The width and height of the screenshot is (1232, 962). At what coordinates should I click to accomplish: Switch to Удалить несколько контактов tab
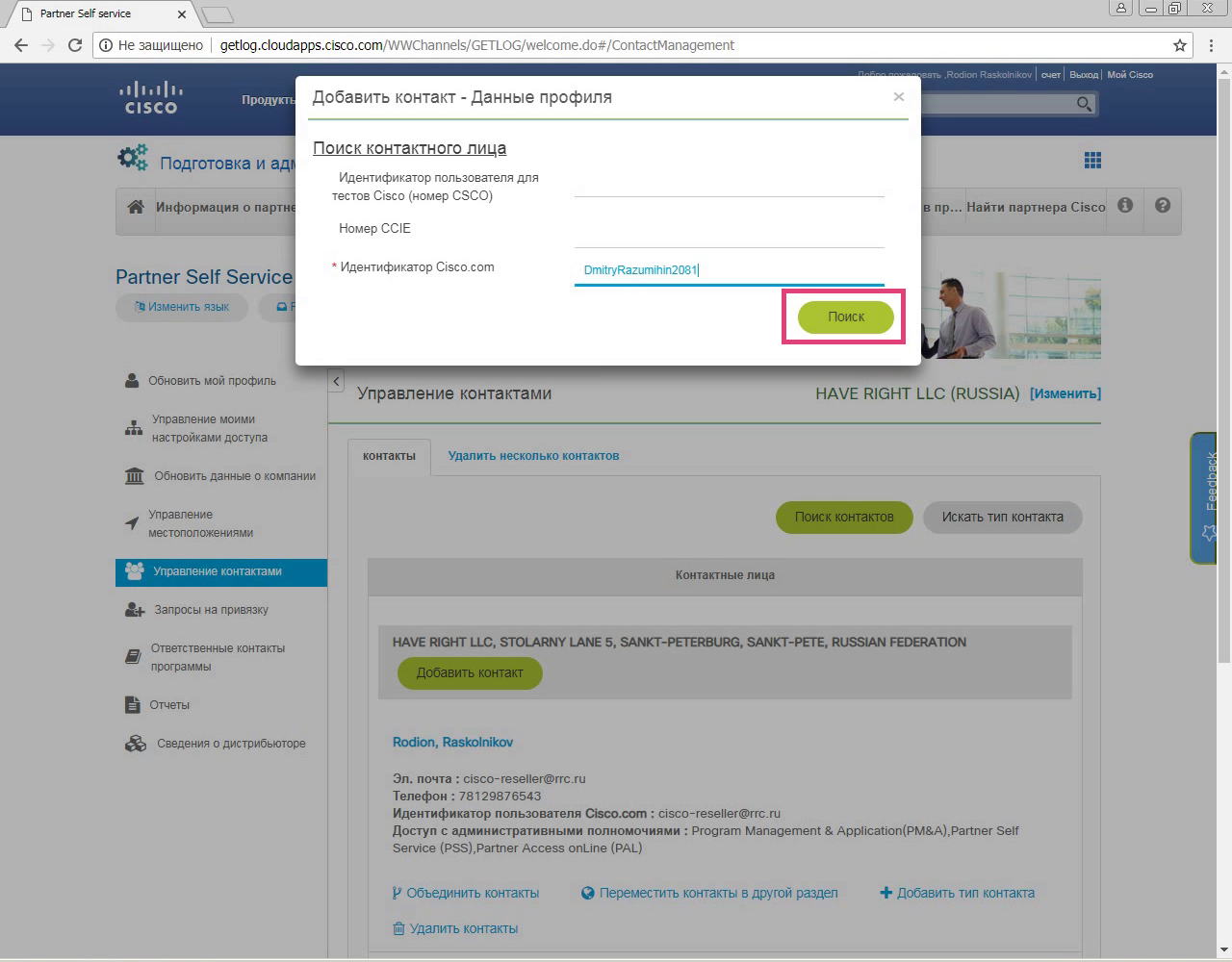[x=533, y=456]
